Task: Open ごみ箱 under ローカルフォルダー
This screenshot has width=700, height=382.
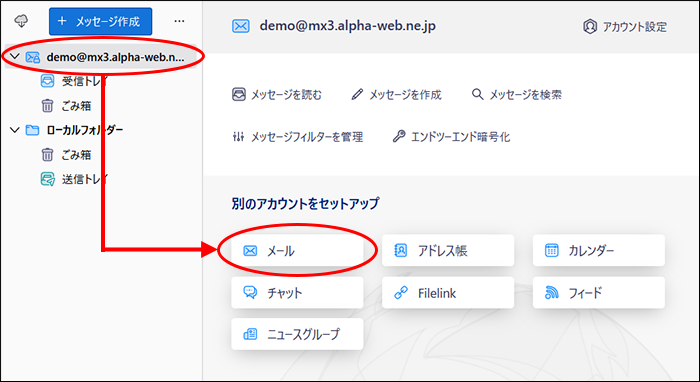Action: pos(66,155)
